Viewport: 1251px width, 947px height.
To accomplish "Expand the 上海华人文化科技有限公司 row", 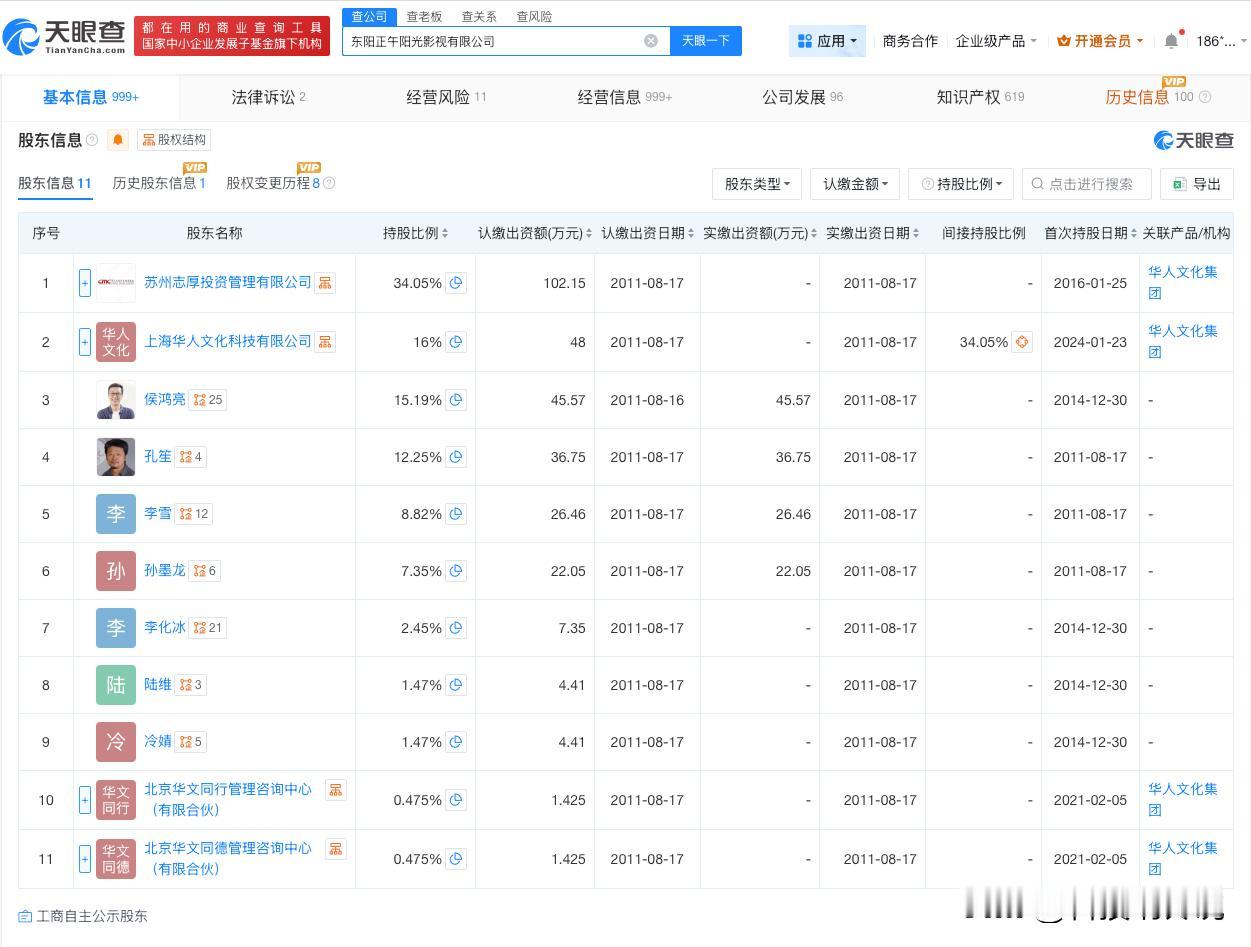I will coord(85,342).
